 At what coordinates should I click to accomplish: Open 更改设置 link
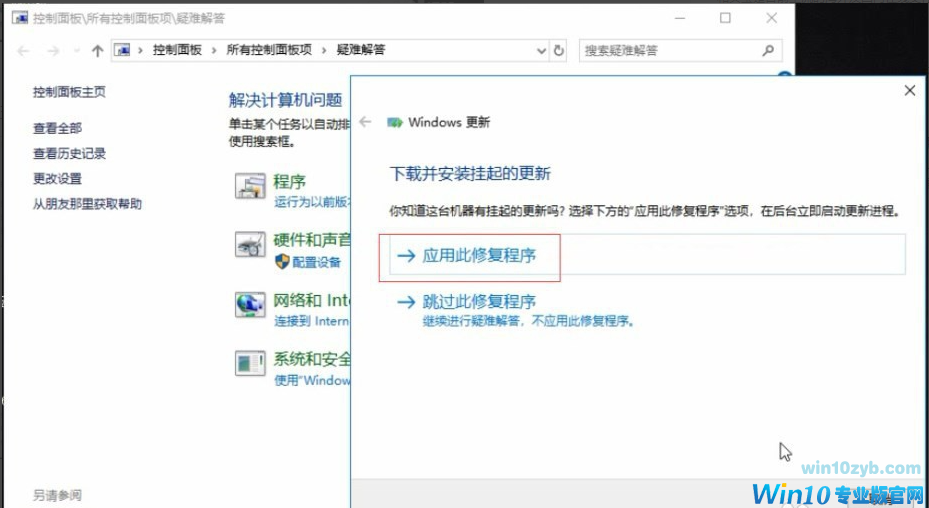point(57,178)
